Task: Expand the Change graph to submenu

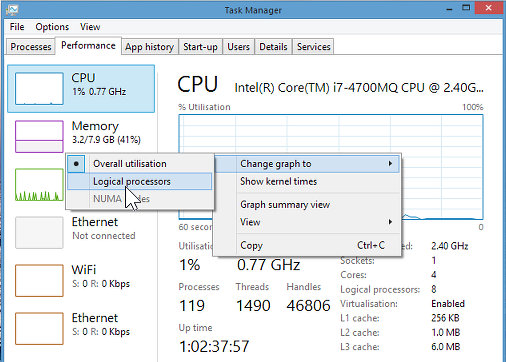Action: (307, 164)
